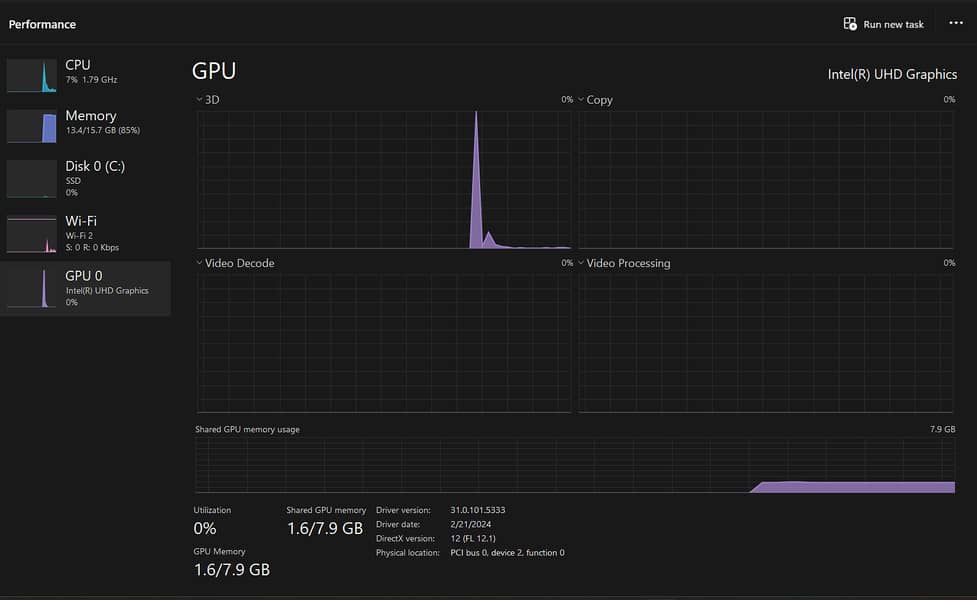Image resolution: width=977 pixels, height=600 pixels.
Task: Select the CPU mini graph thumbnail
Action: coord(32,76)
